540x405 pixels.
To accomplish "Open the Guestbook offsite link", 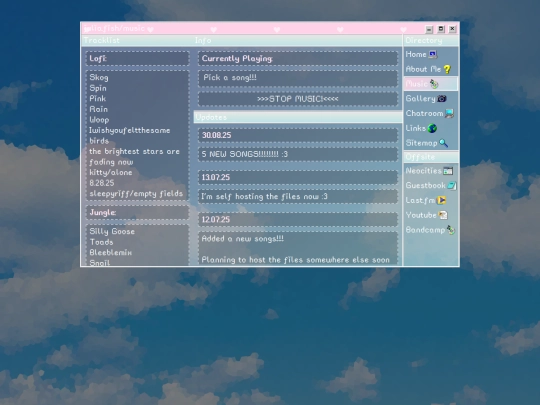I will 430,186.
